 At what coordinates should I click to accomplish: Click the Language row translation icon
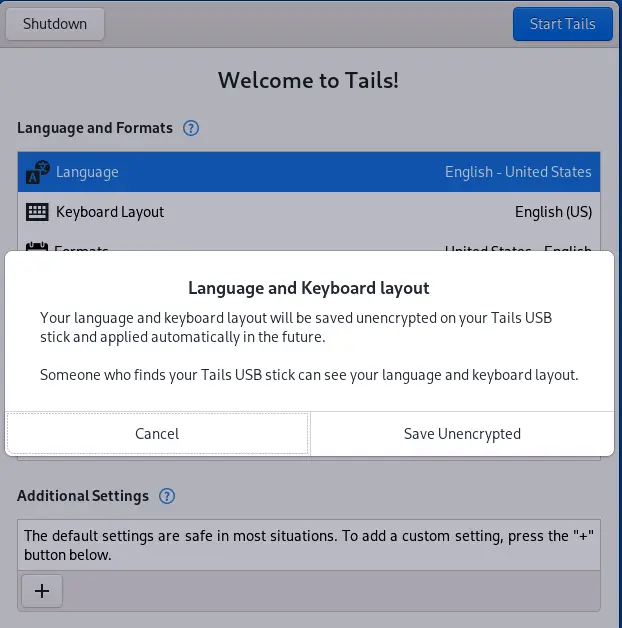click(37, 172)
